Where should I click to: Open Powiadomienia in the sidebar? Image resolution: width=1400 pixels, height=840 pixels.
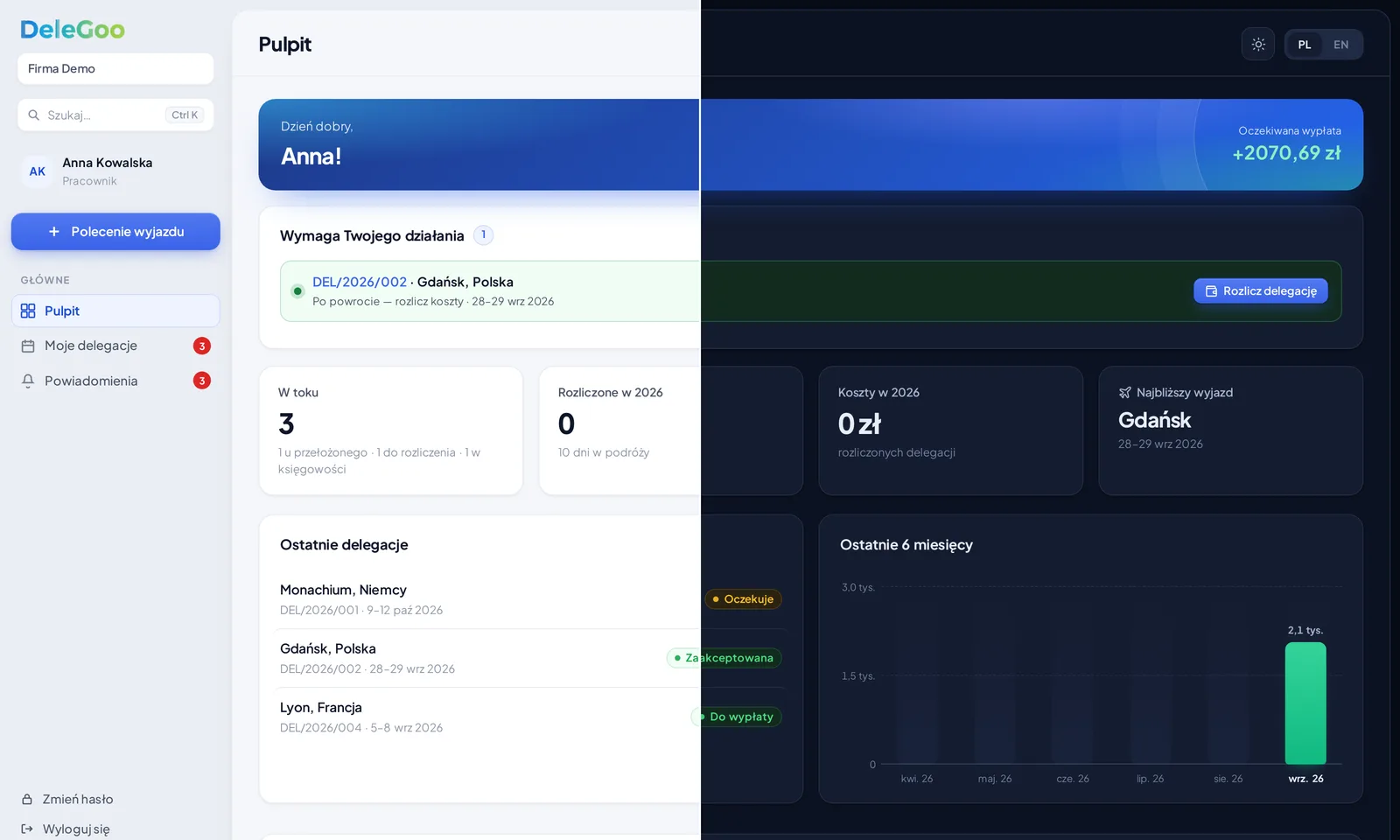pos(115,381)
